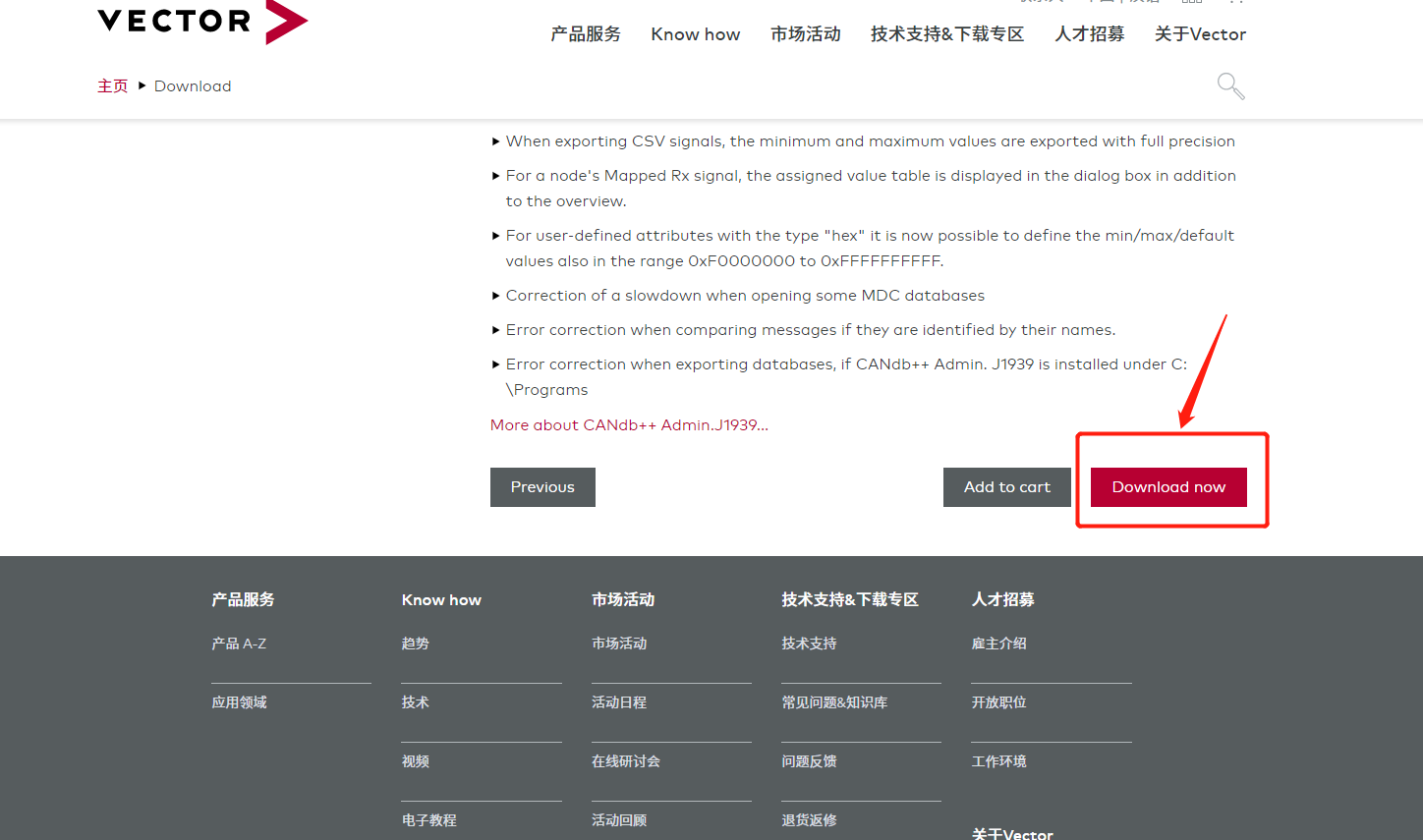Open the More about CANdb++ Admin.J1939 link

point(629,424)
